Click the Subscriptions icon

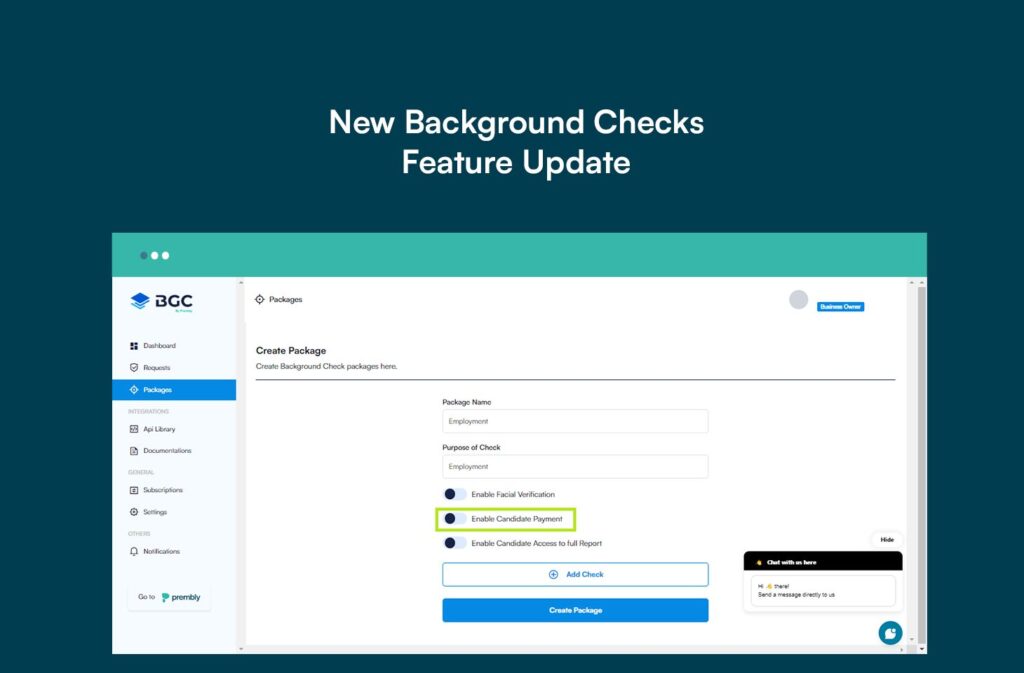click(134, 490)
